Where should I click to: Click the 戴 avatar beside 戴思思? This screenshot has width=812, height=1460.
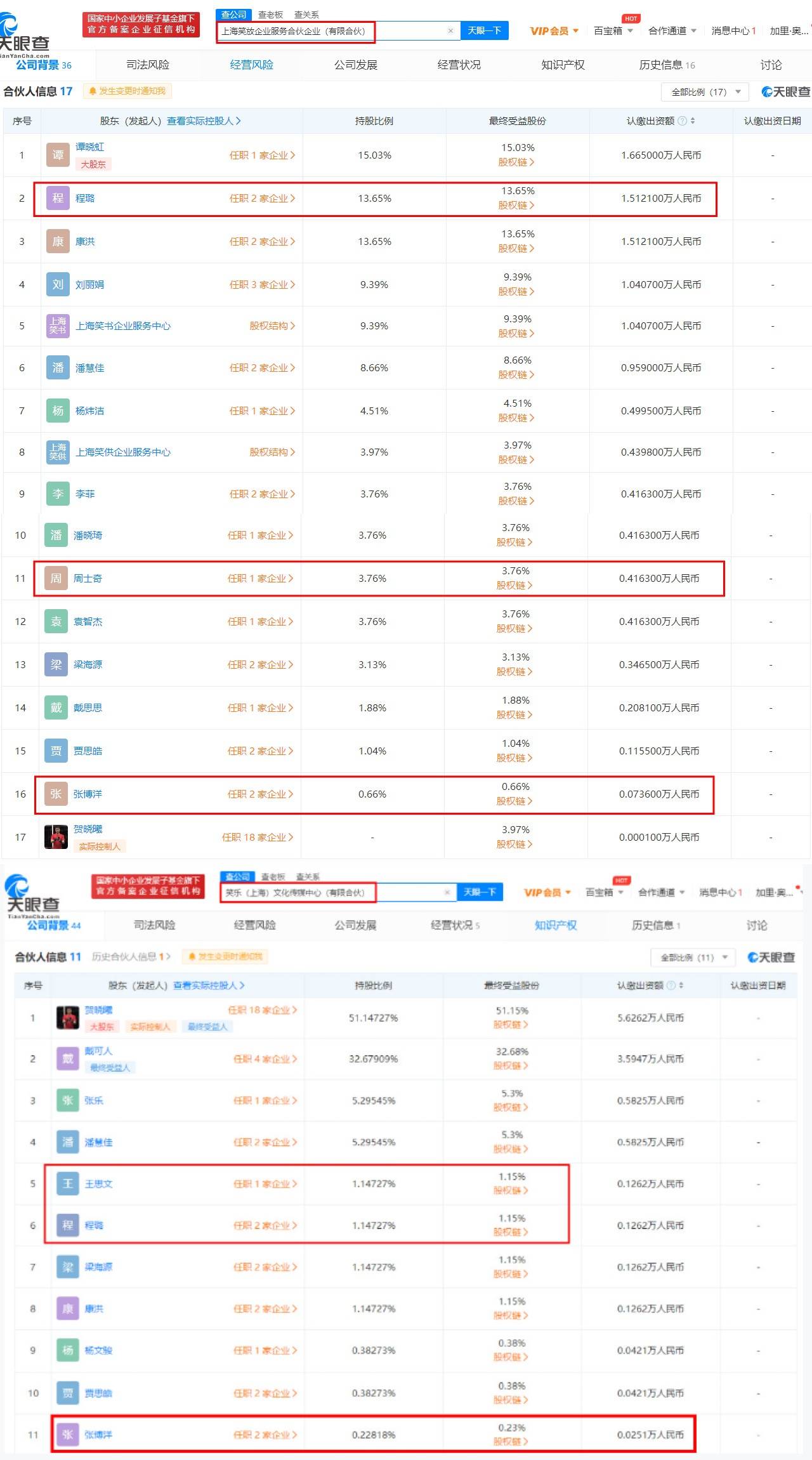56,708
